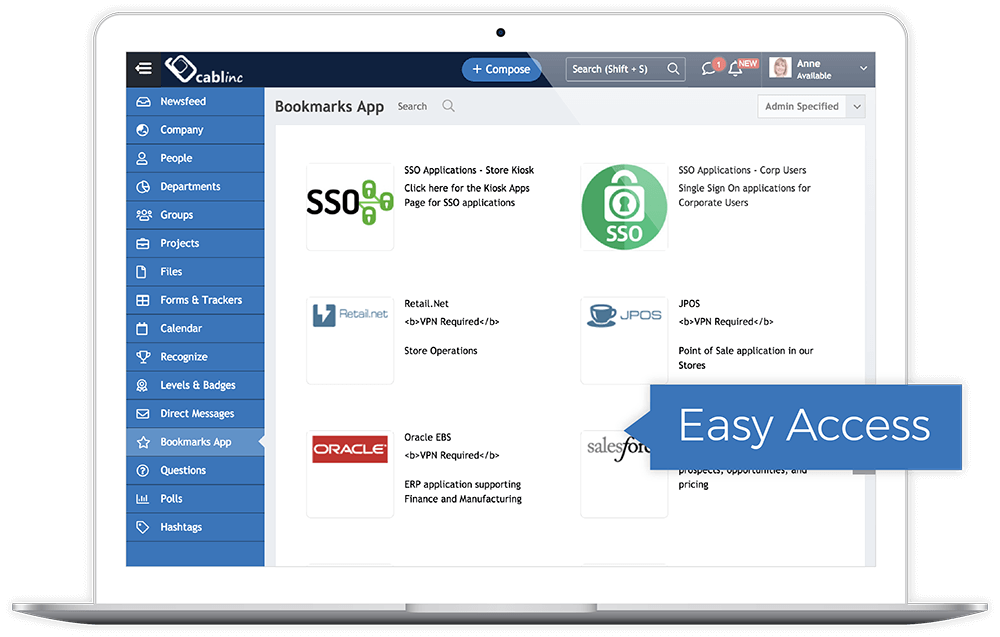Click Bookmarks App search magnifier icon

click(x=448, y=106)
